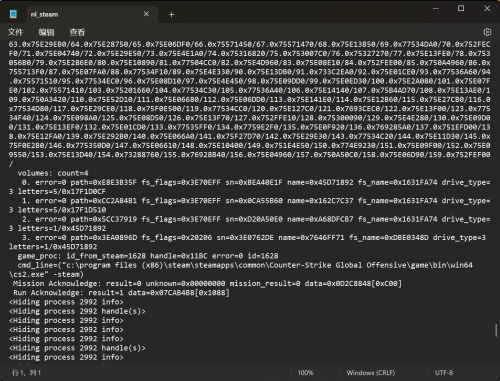Click the 'cs2.exe" -steam)' line

click(46, 274)
